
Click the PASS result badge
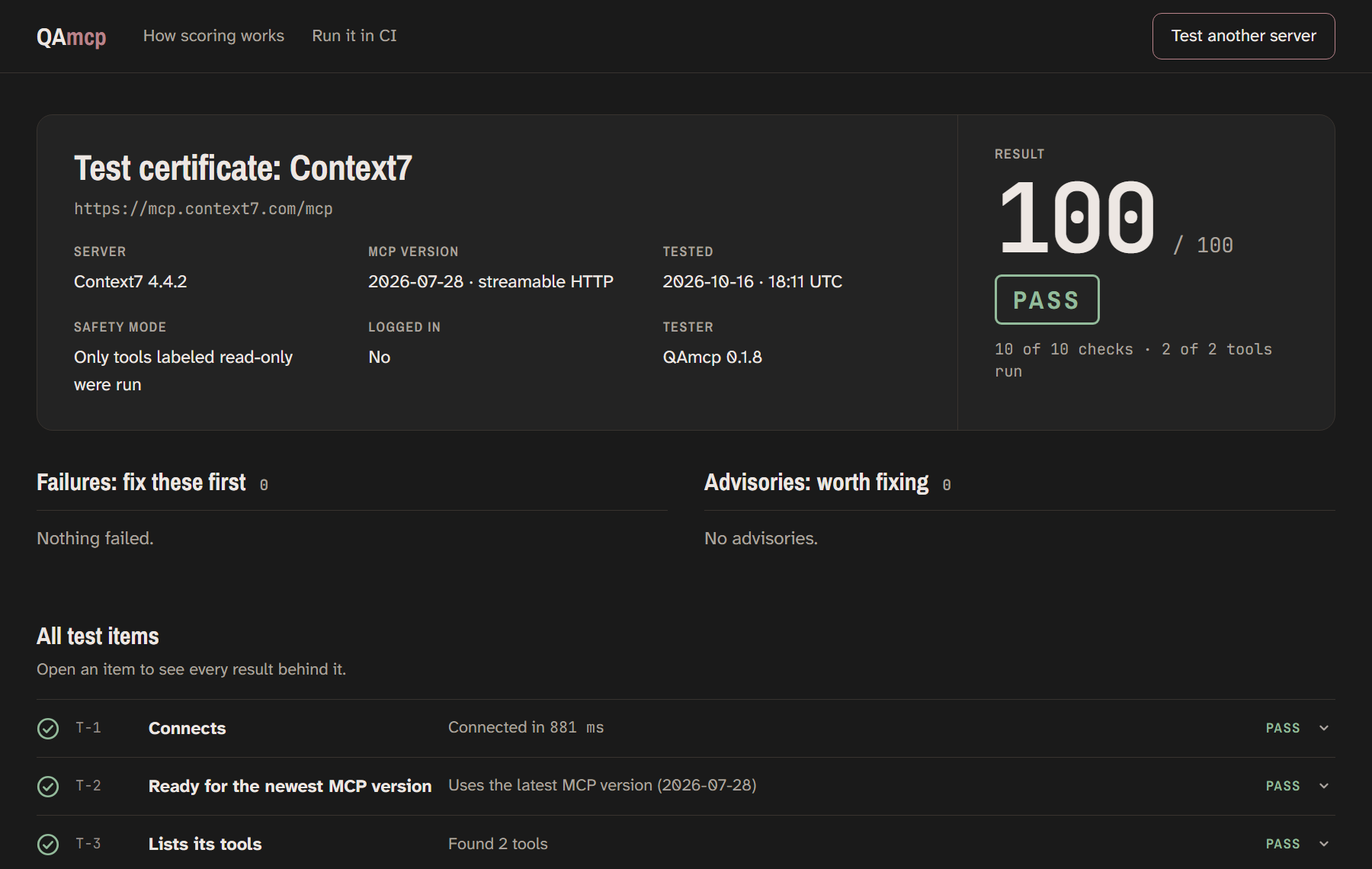pyautogui.click(x=1047, y=300)
